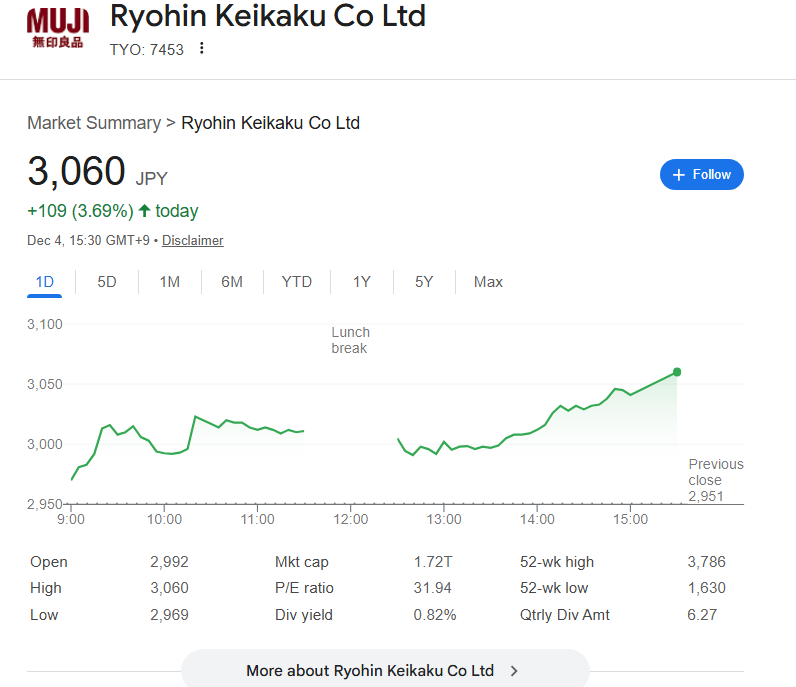Click the +109 (3.69%) today change text
Screen dimensions: 796x687
tap(112, 211)
